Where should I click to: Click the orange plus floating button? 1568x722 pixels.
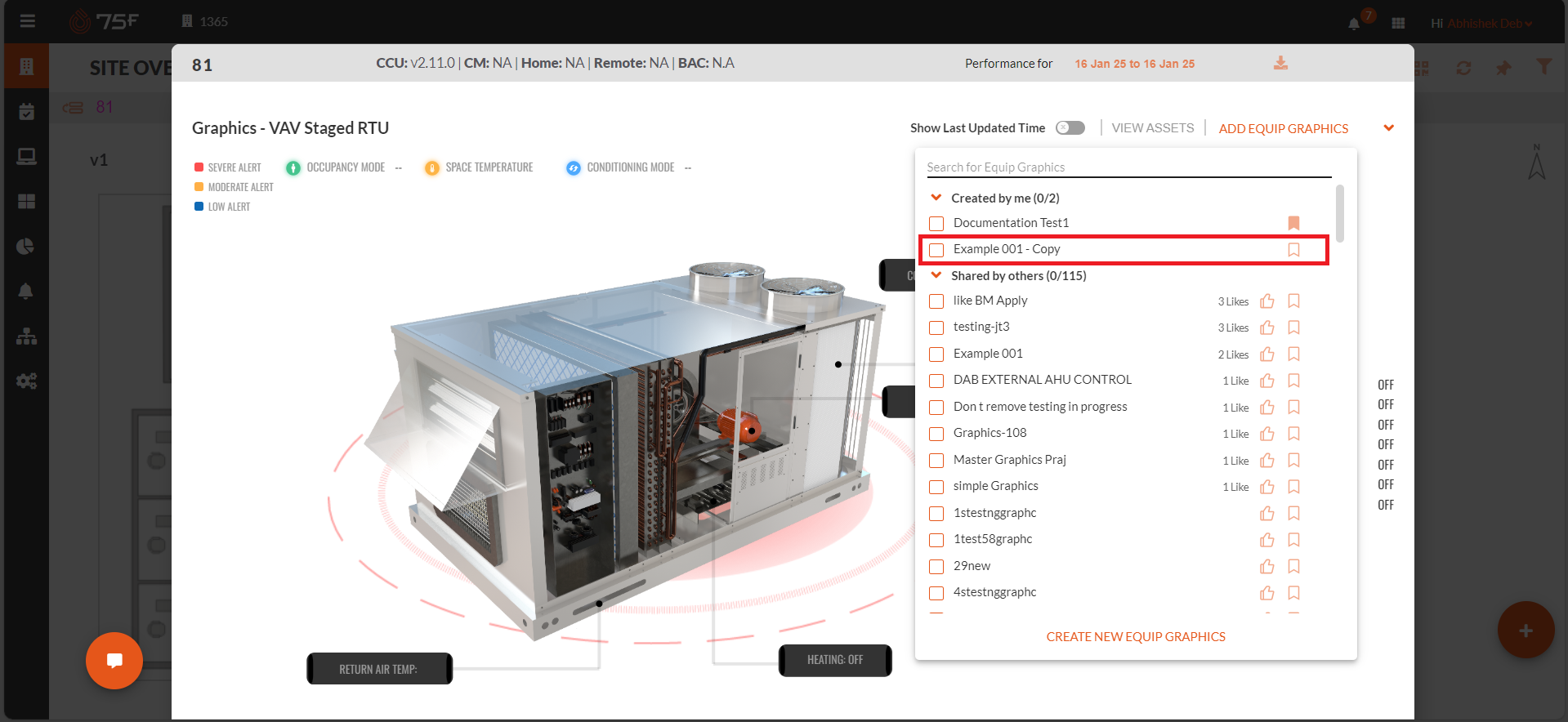pyautogui.click(x=1526, y=630)
